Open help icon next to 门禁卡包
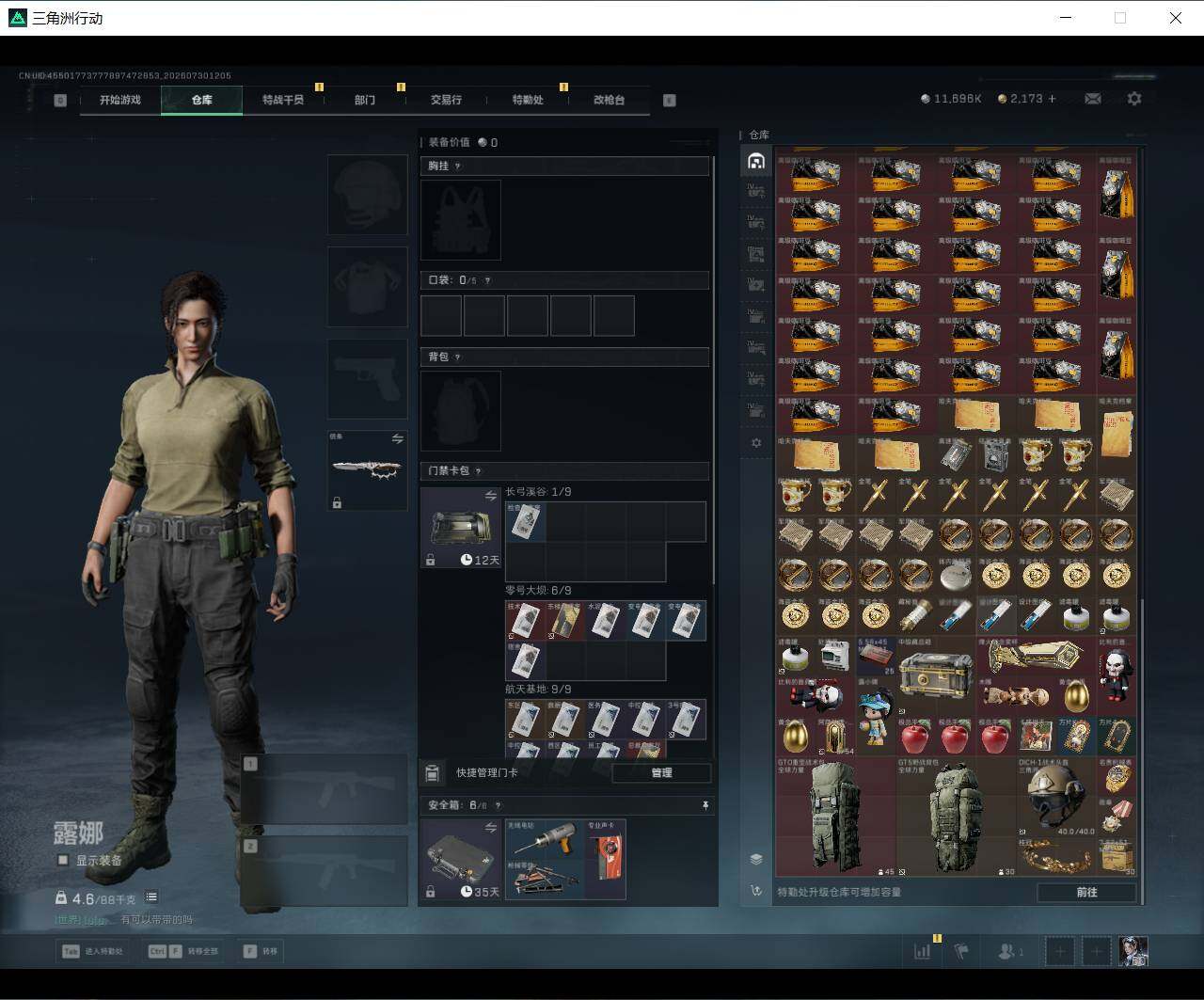This screenshot has height=1000, width=1204. coord(479,471)
